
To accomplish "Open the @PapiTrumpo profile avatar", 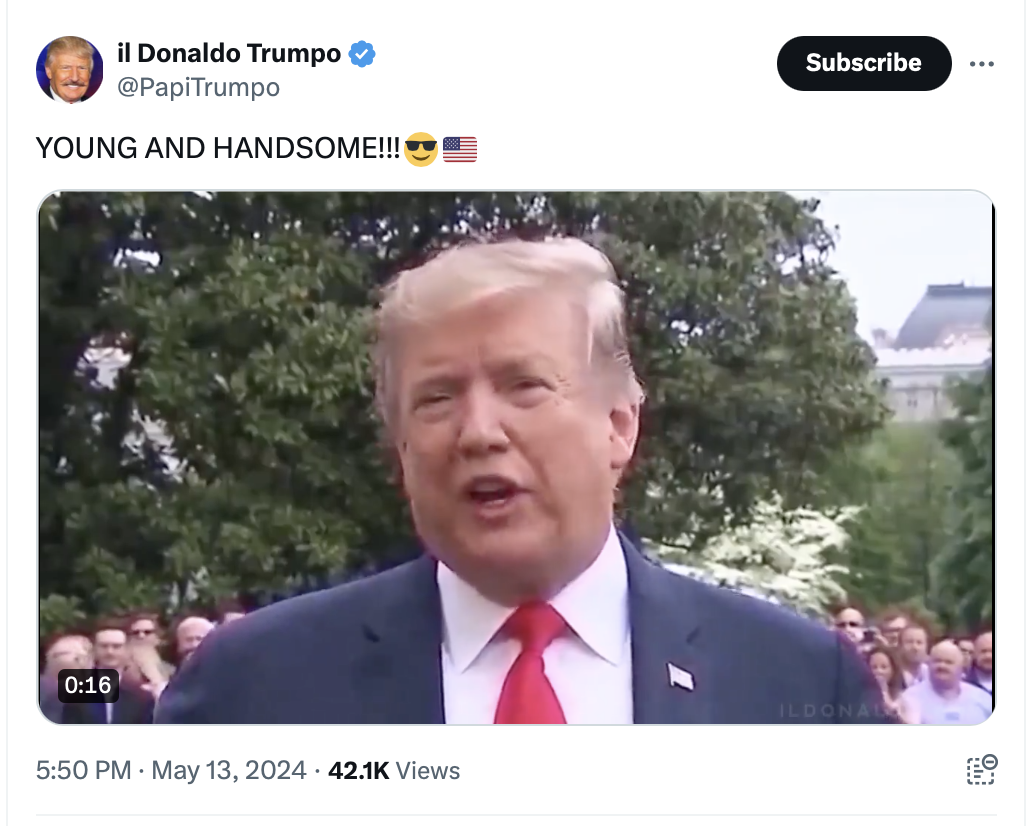I will [x=69, y=69].
